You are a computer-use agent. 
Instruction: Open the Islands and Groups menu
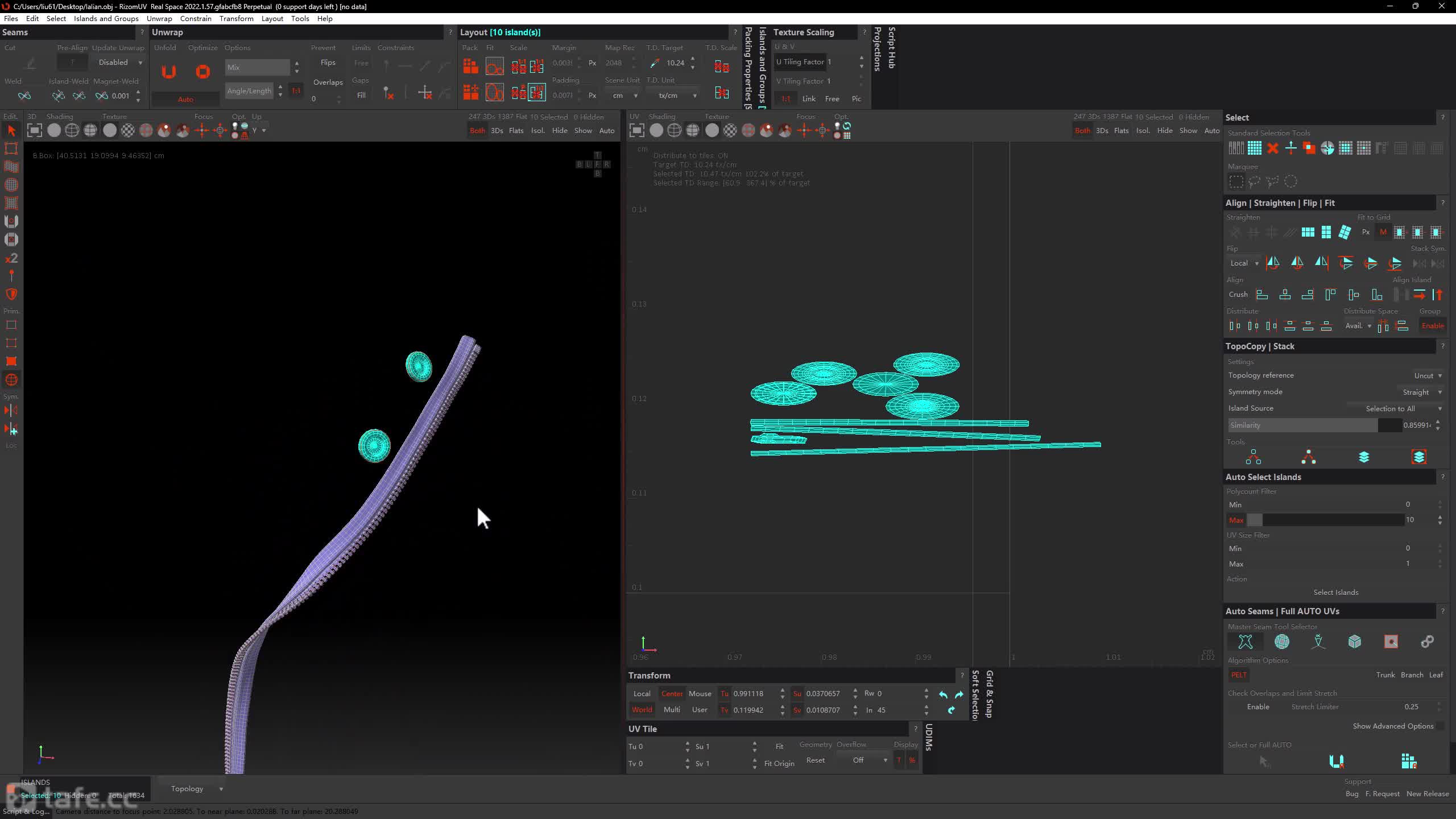coord(106,18)
